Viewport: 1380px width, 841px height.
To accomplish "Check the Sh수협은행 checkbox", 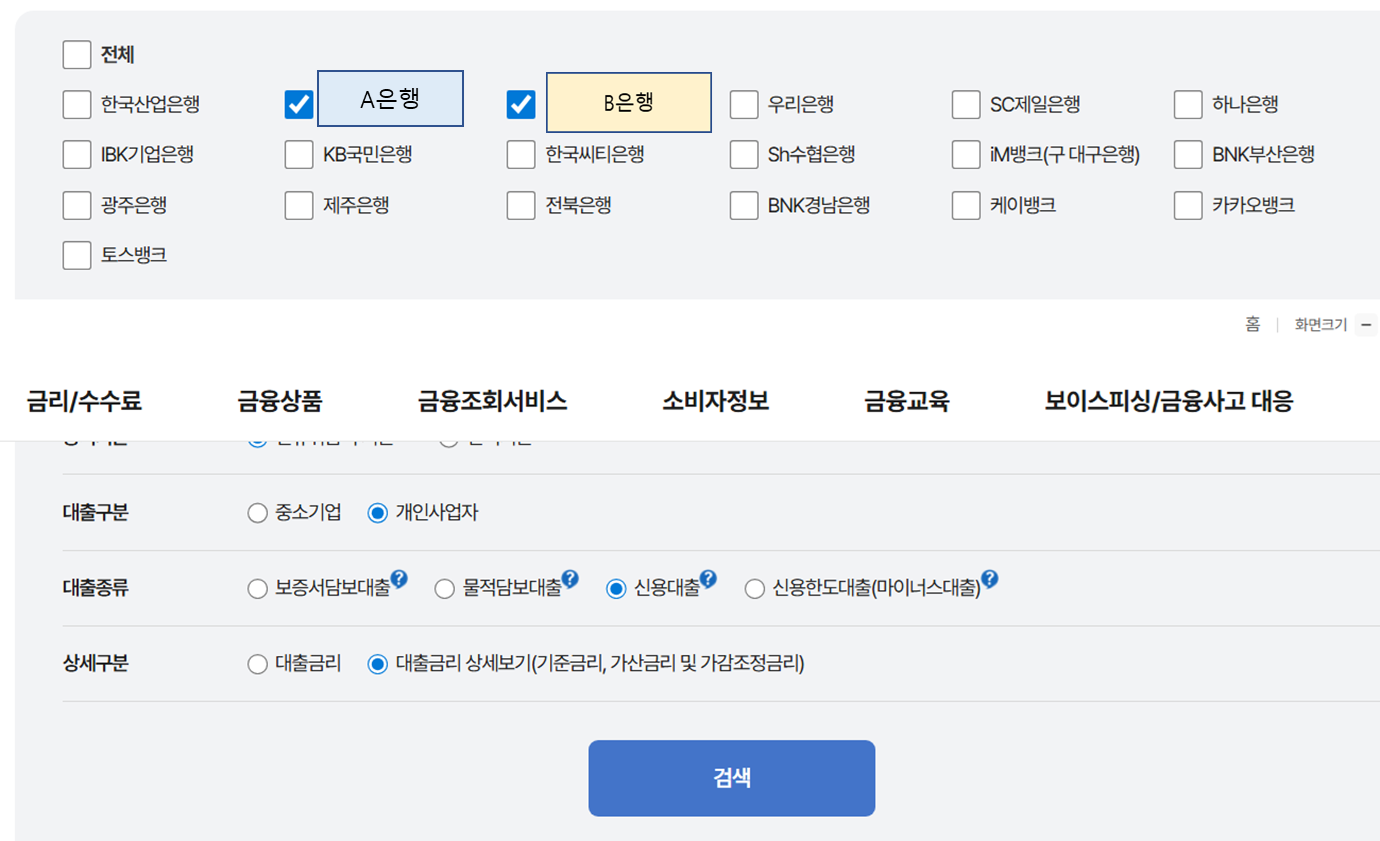I will [x=744, y=155].
